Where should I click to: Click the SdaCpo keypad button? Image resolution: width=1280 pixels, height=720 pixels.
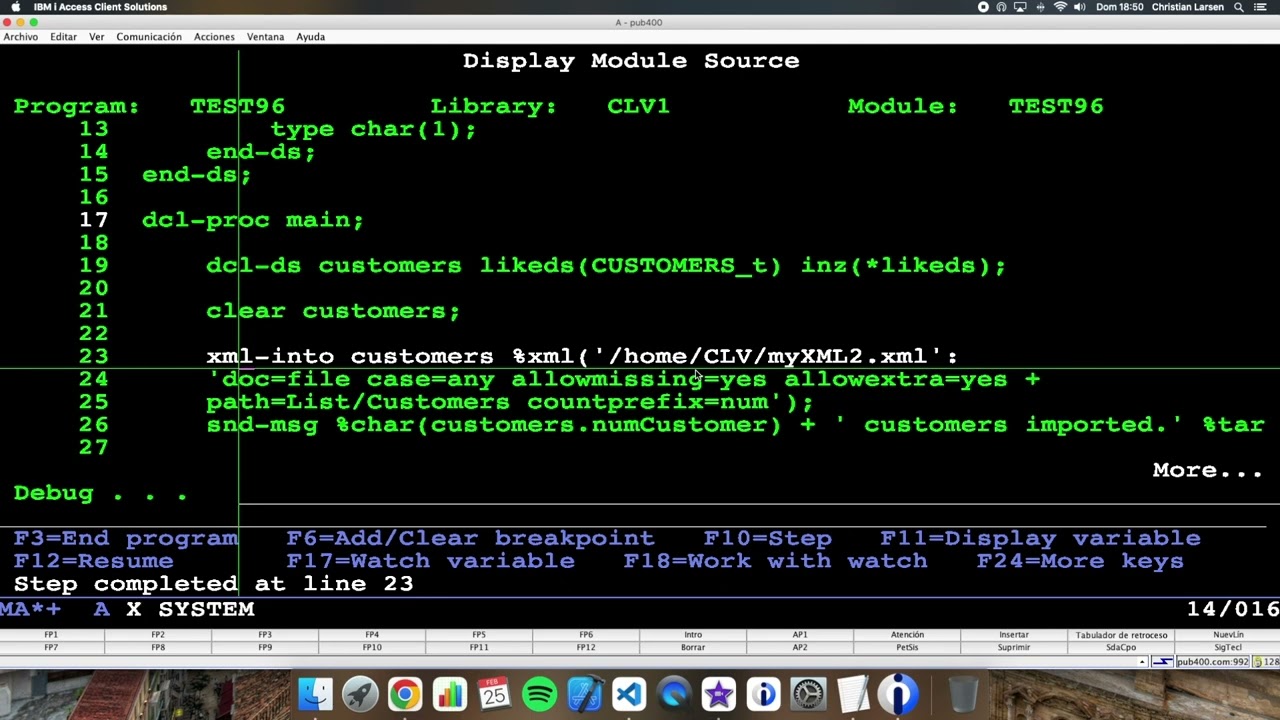(x=1121, y=647)
